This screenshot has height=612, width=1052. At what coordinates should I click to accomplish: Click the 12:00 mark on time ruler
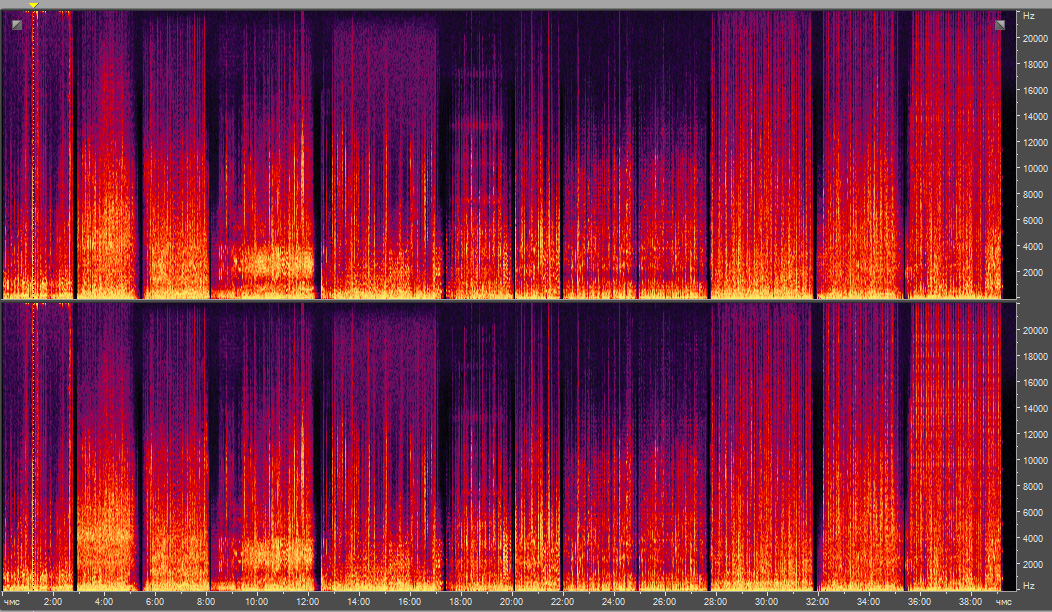click(307, 601)
